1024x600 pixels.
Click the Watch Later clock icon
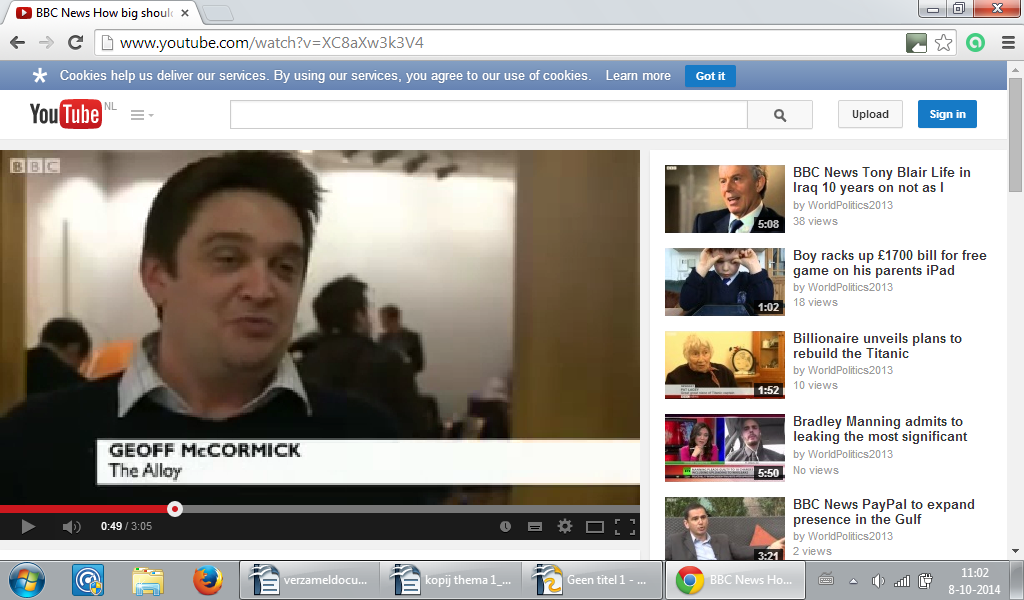click(505, 526)
